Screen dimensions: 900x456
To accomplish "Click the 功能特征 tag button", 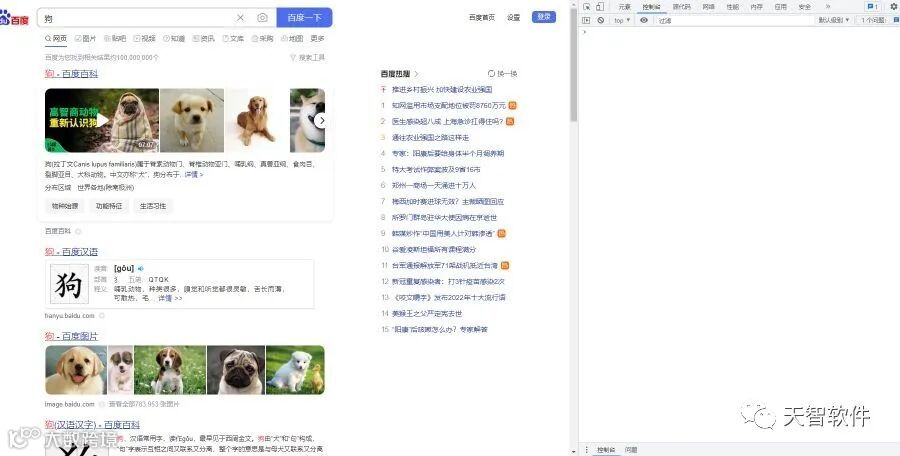I will (109, 206).
